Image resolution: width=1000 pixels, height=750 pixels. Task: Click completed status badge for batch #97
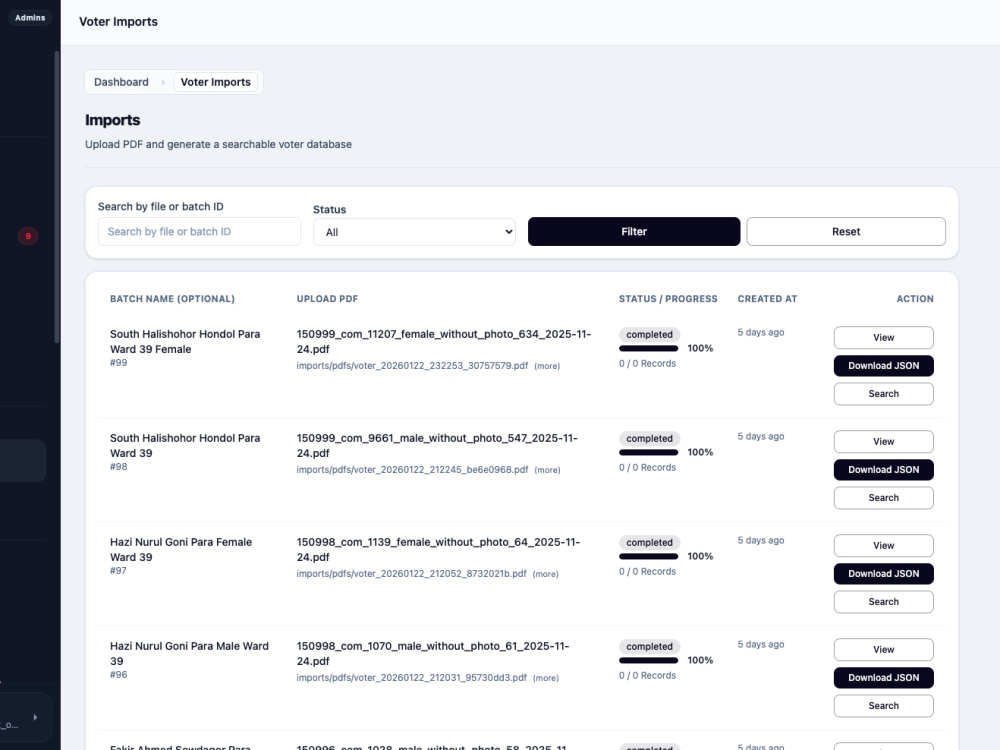[x=649, y=542]
